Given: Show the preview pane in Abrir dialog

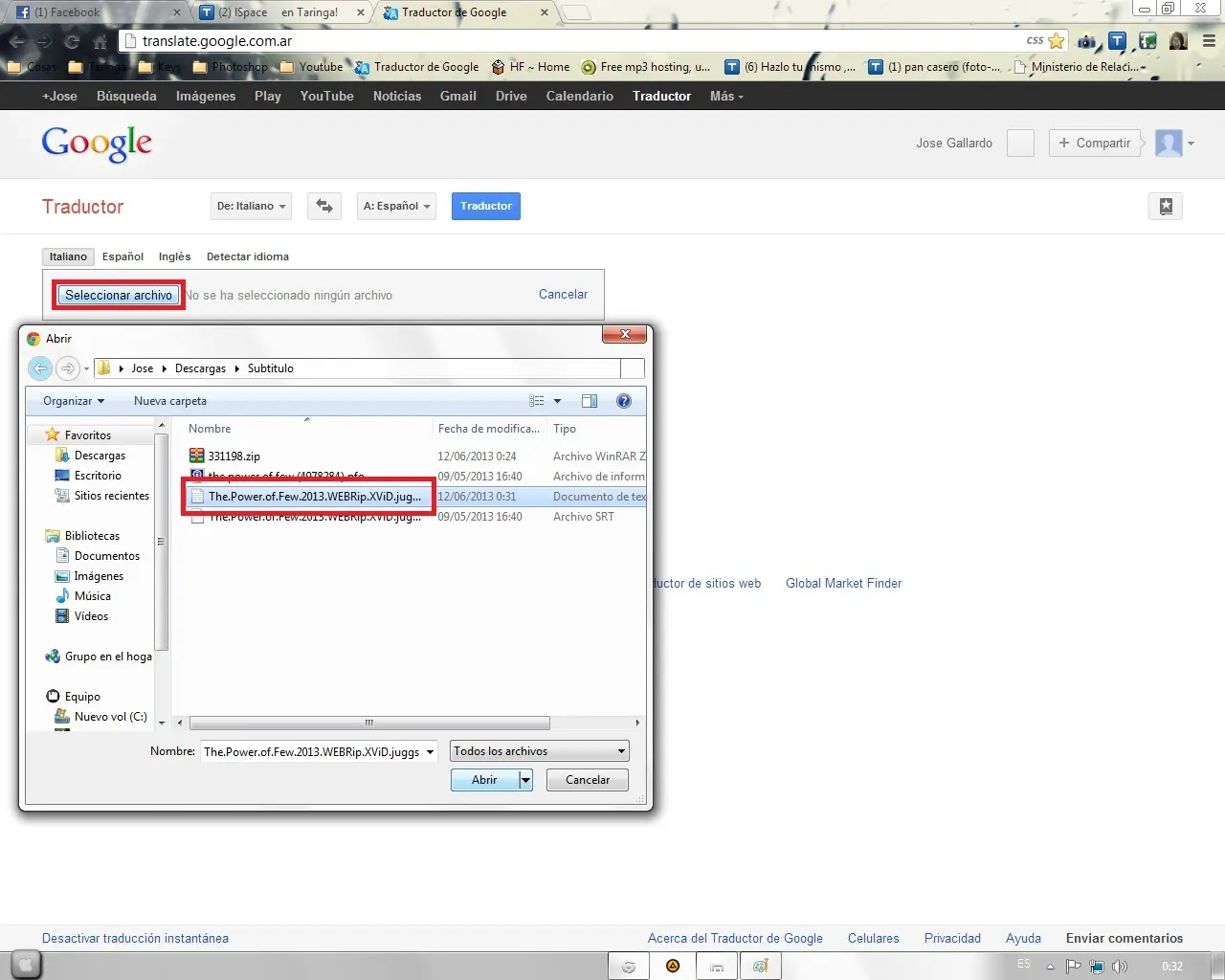Looking at the screenshot, I should (590, 401).
